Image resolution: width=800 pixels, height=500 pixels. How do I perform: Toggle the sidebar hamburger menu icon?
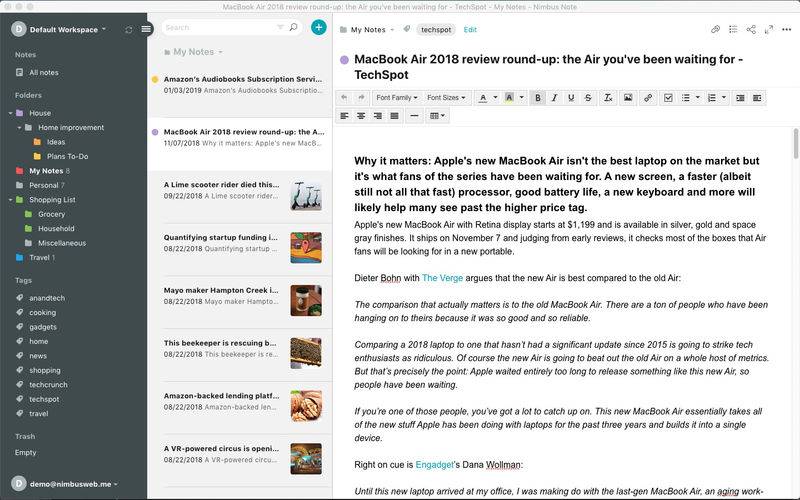[x=146, y=29]
